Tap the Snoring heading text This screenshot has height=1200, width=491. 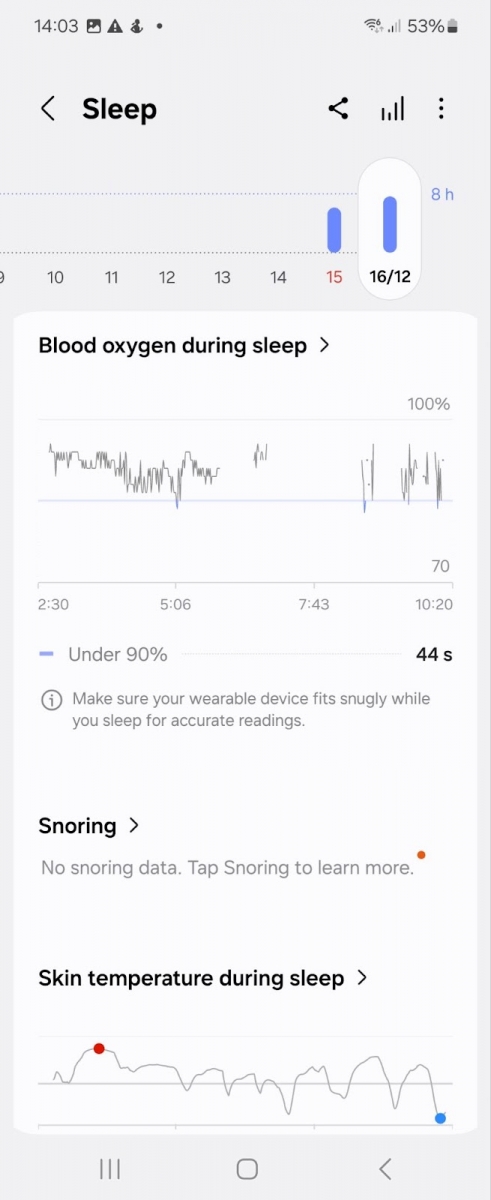(x=77, y=826)
